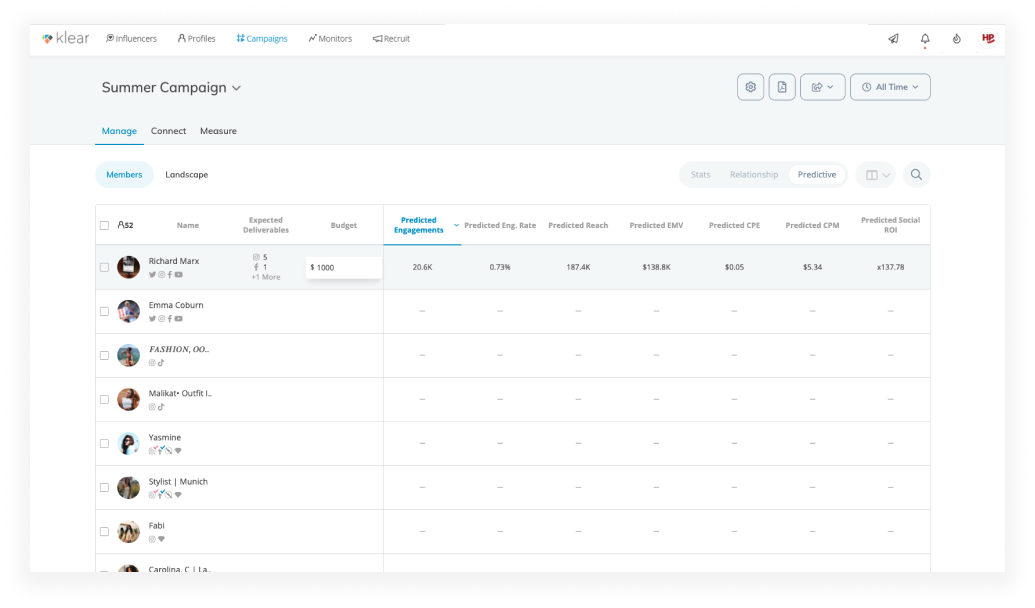Click Emma Coburn's Twitter icon

pyautogui.click(x=152, y=319)
